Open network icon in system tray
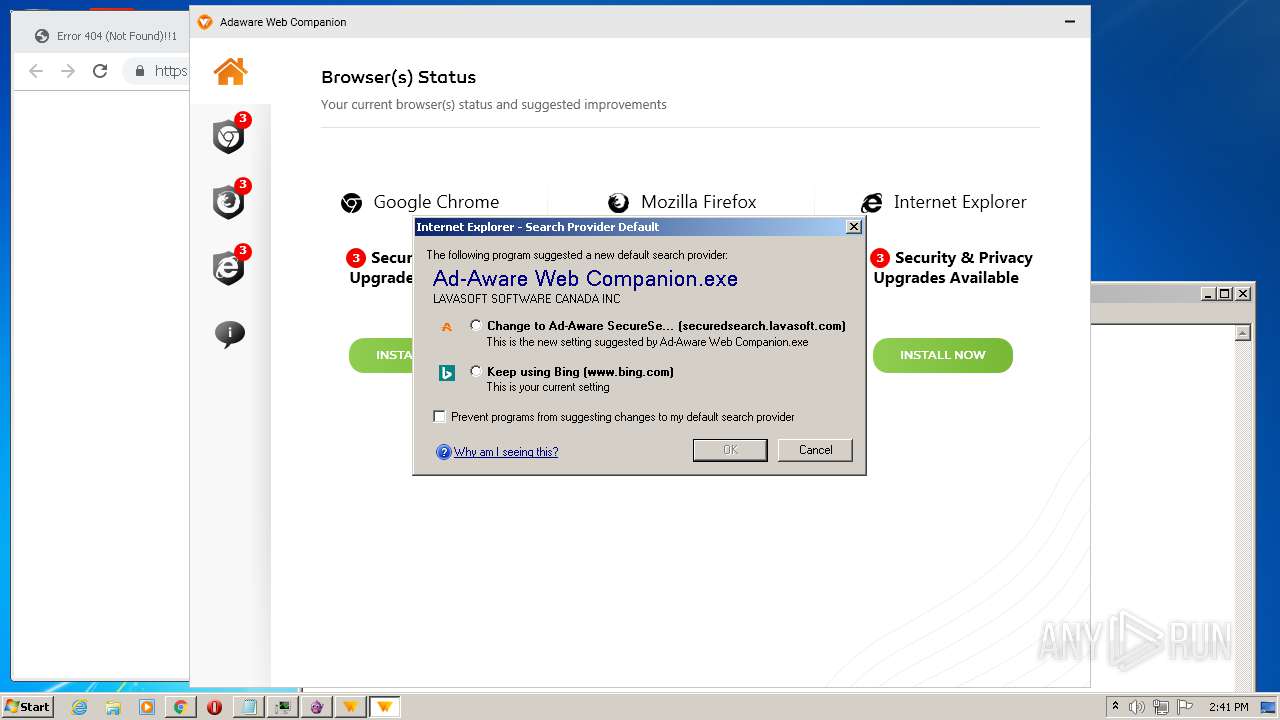This screenshot has width=1280, height=720. tap(1161, 707)
